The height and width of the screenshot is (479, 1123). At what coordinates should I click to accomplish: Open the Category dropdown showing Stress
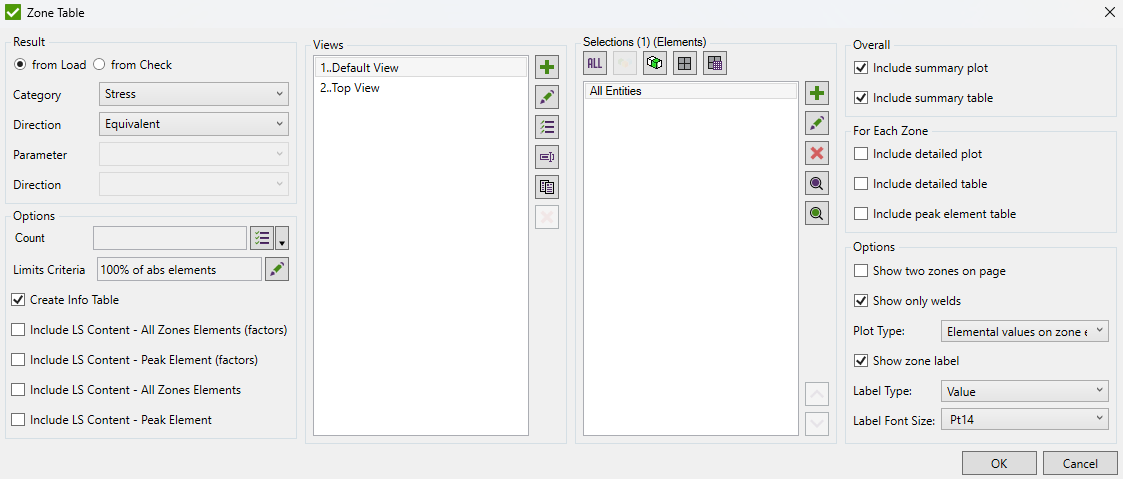(x=194, y=95)
